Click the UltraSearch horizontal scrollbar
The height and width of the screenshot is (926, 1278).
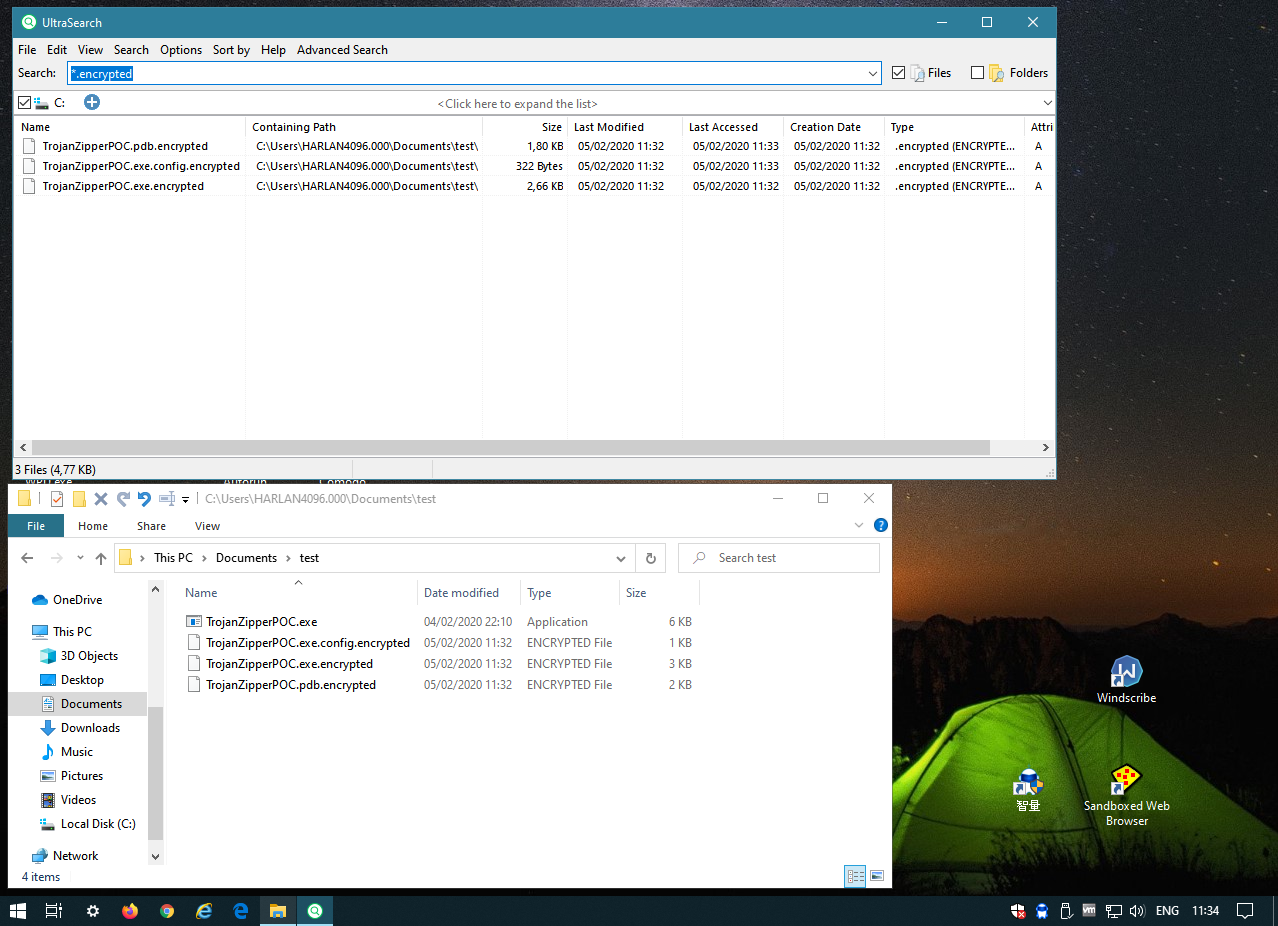click(x=510, y=448)
